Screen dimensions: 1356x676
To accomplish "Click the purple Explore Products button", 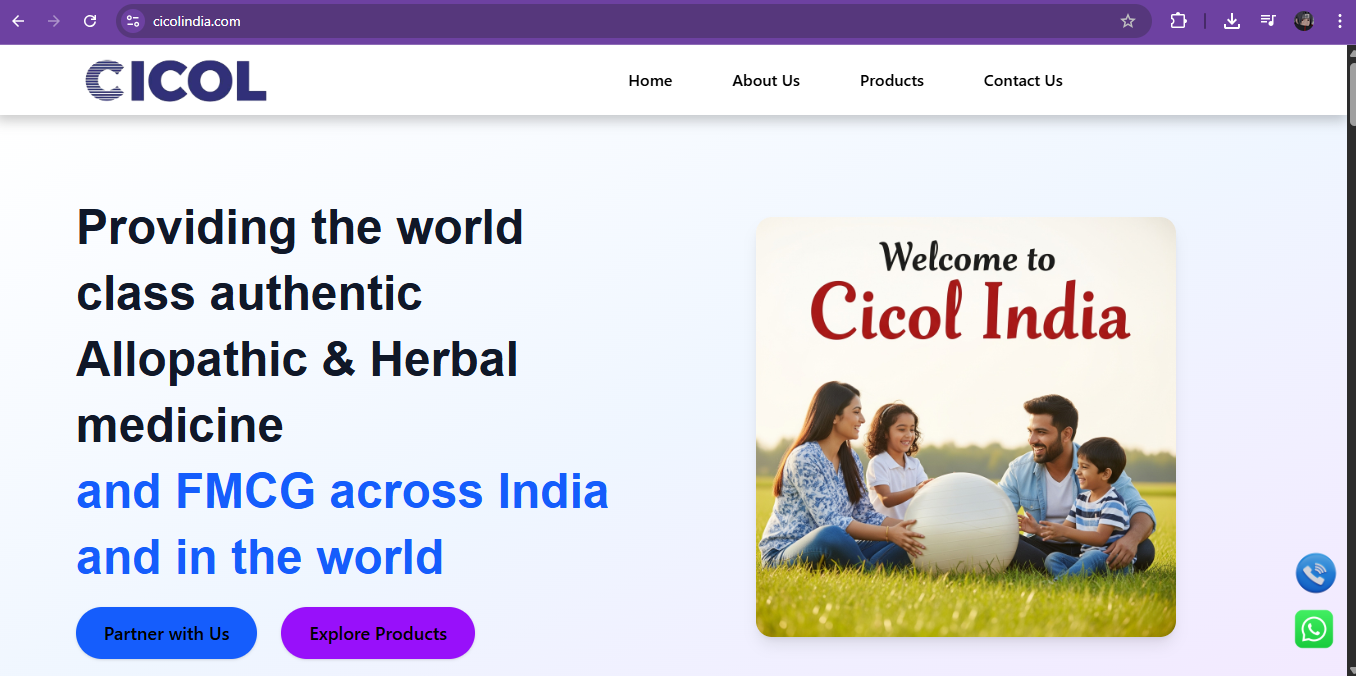I will tap(378, 633).
